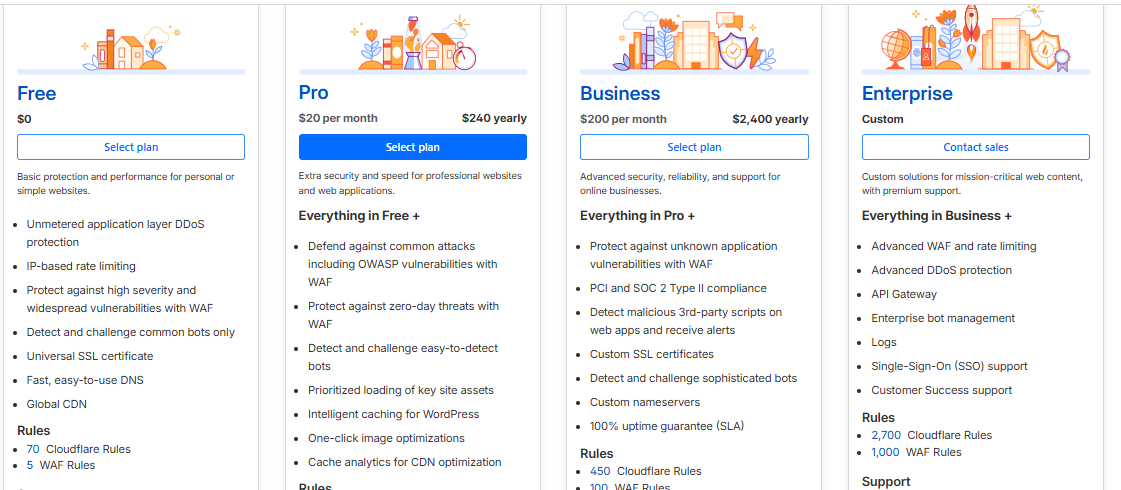Click the 2,700 Cloudflare Rules number

[x=886, y=435]
